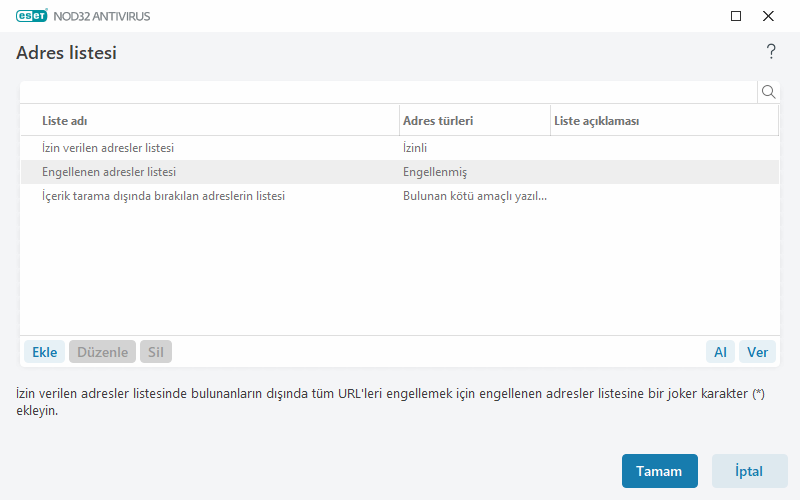Select İzin verilen adresler listesi row
800x500 pixels.
click(x=115, y=148)
